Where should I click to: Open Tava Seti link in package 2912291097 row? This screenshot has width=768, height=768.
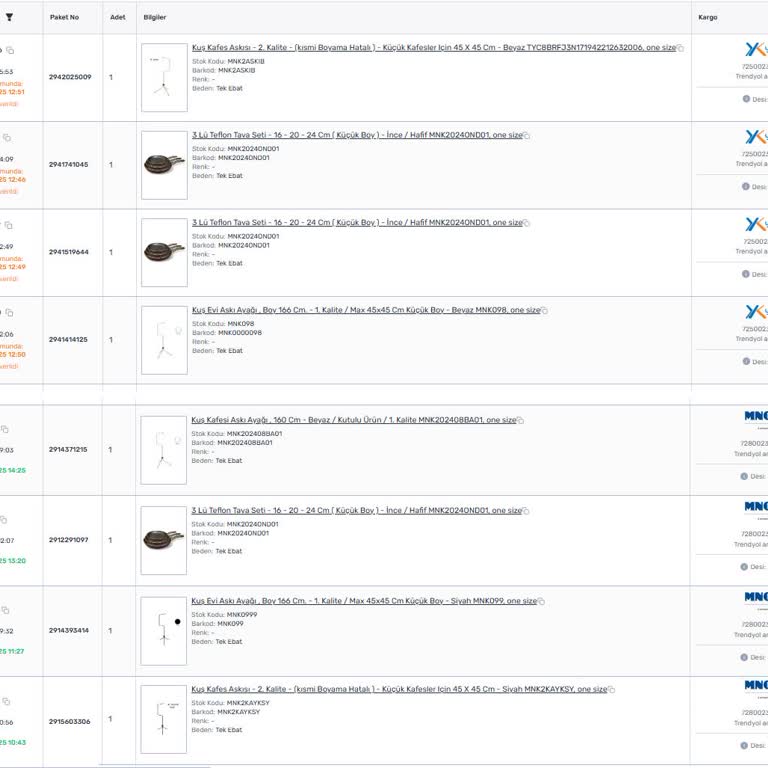tap(357, 510)
